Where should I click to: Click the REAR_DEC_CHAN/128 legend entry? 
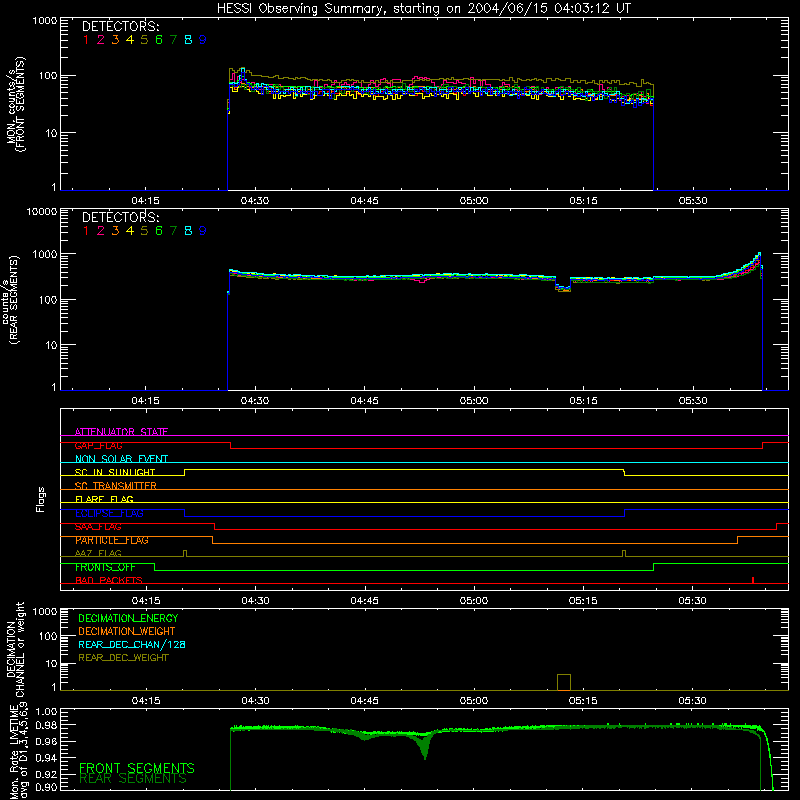point(132,644)
